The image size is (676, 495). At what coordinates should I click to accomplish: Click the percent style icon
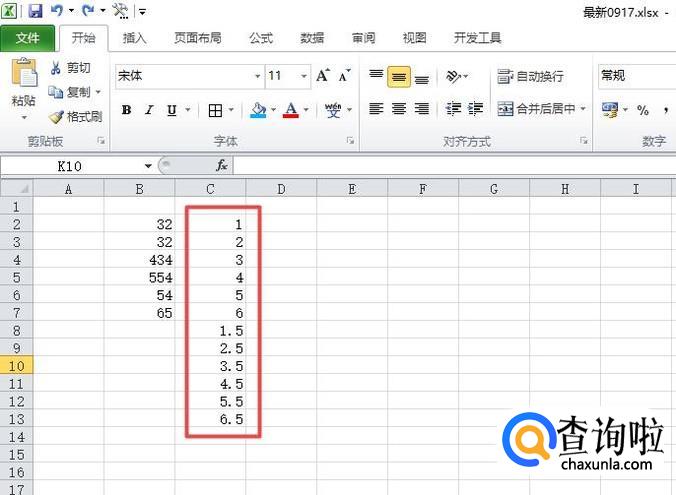[643, 110]
